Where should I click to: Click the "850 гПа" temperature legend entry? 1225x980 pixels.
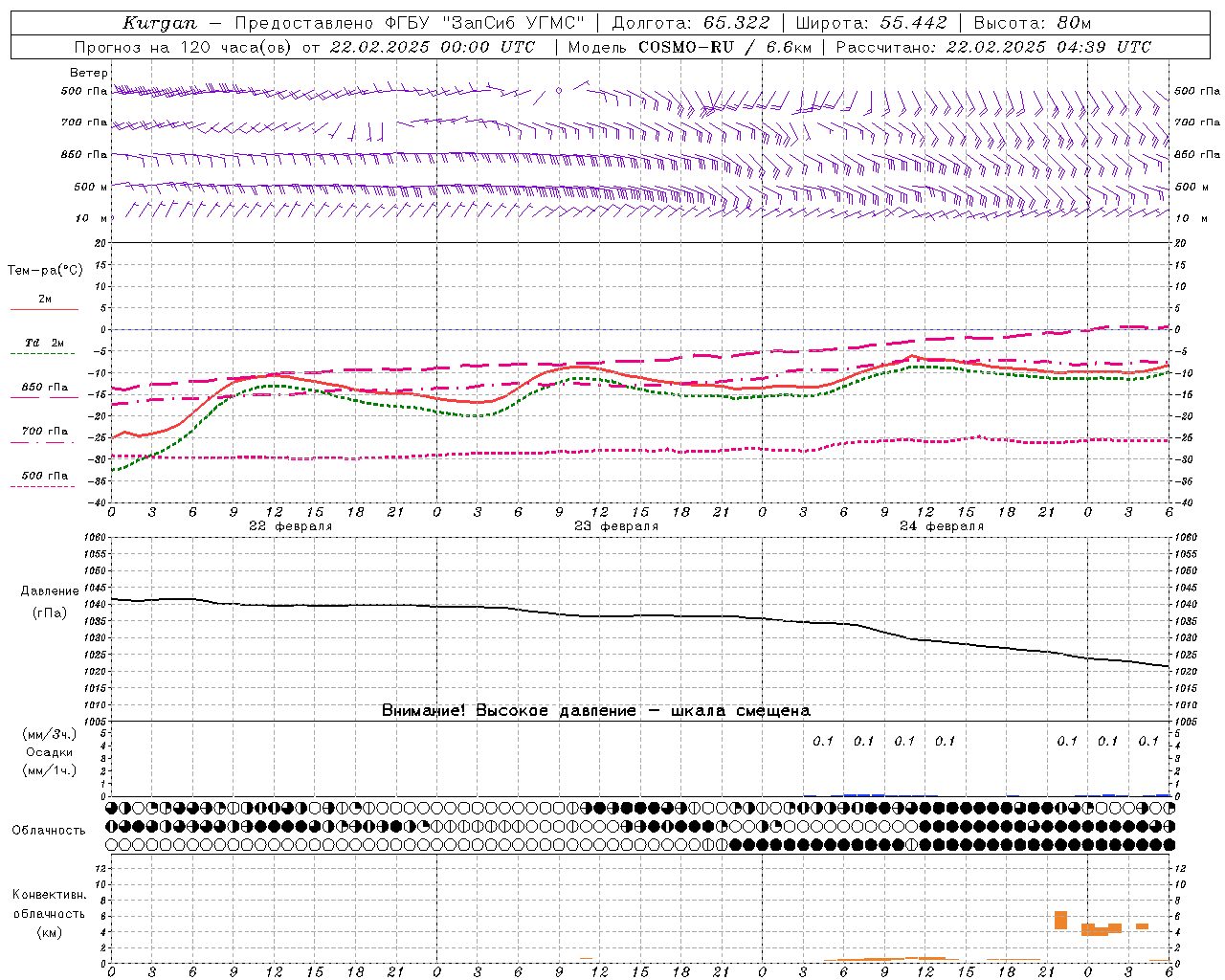point(45,388)
